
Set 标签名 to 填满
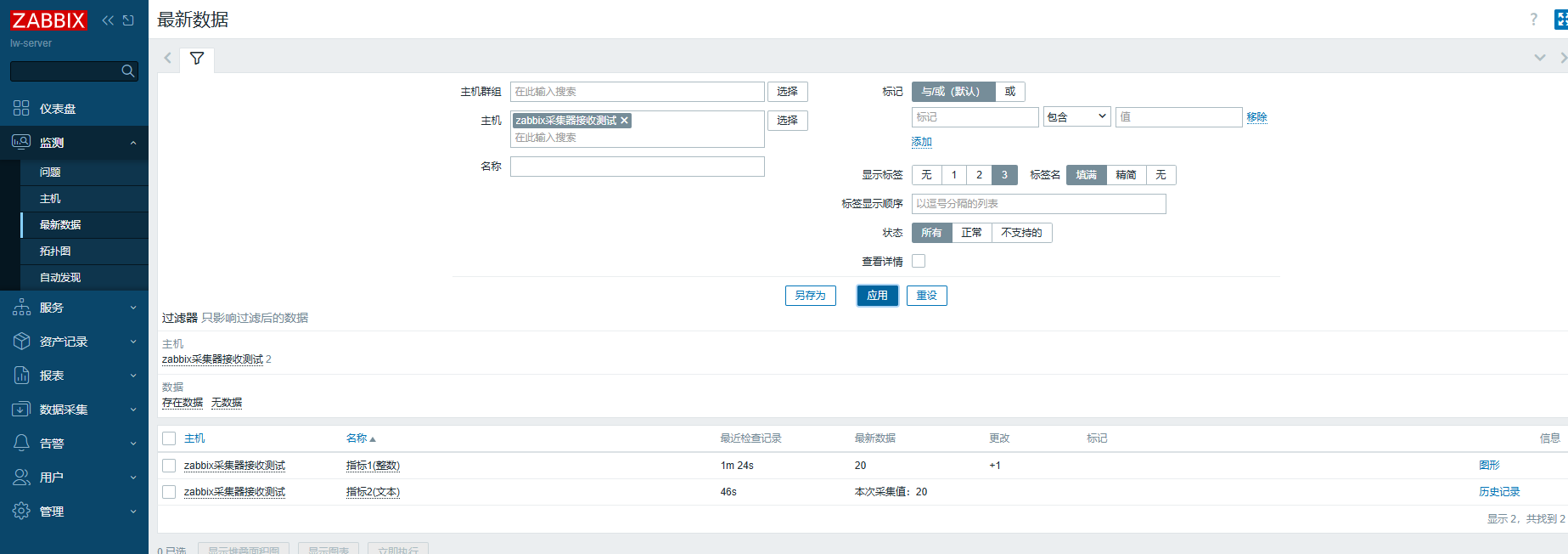pos(1087,175)
